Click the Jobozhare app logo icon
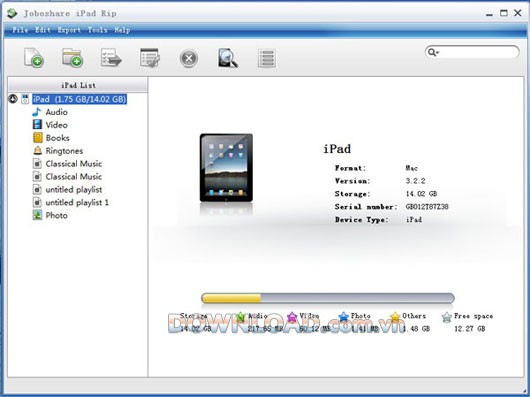530x397 pixels. click(x=12, y=13)
